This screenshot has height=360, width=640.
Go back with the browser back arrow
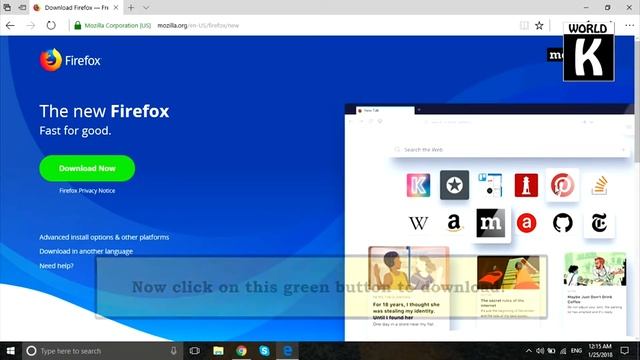pos(10,25)
